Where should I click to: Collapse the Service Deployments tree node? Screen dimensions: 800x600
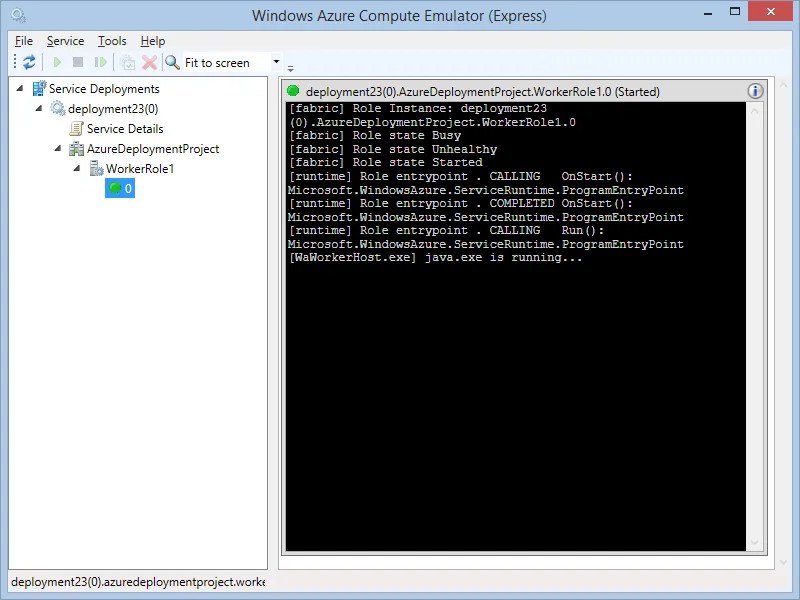(20, 88)
